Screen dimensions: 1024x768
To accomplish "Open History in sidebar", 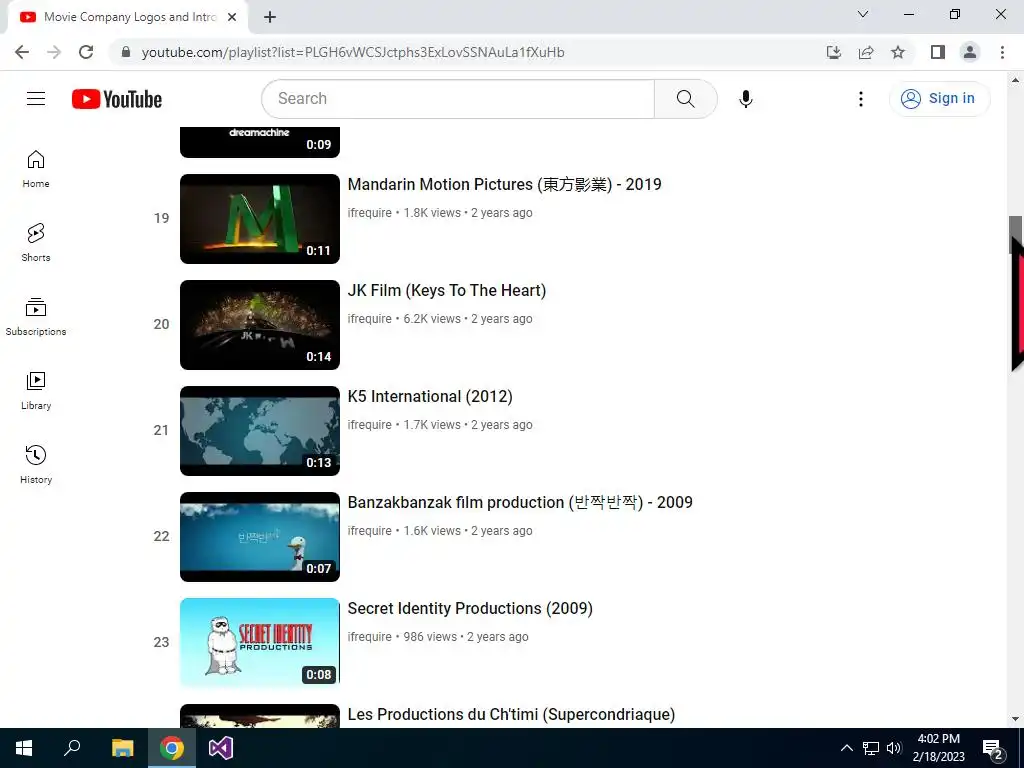I will pyautogui.click(x=36, y=464).
